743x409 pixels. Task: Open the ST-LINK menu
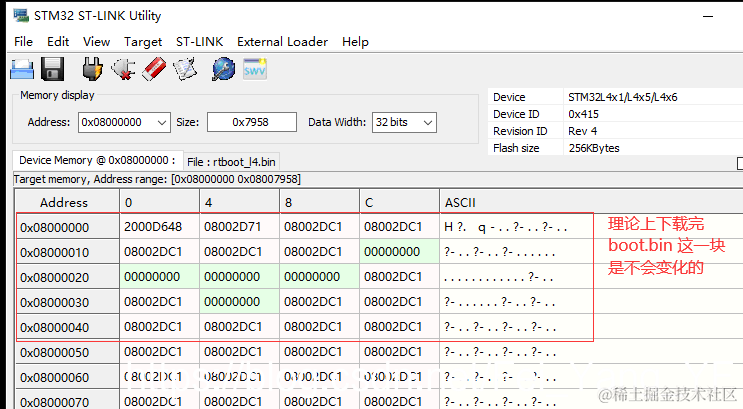[x=199, y=42]
